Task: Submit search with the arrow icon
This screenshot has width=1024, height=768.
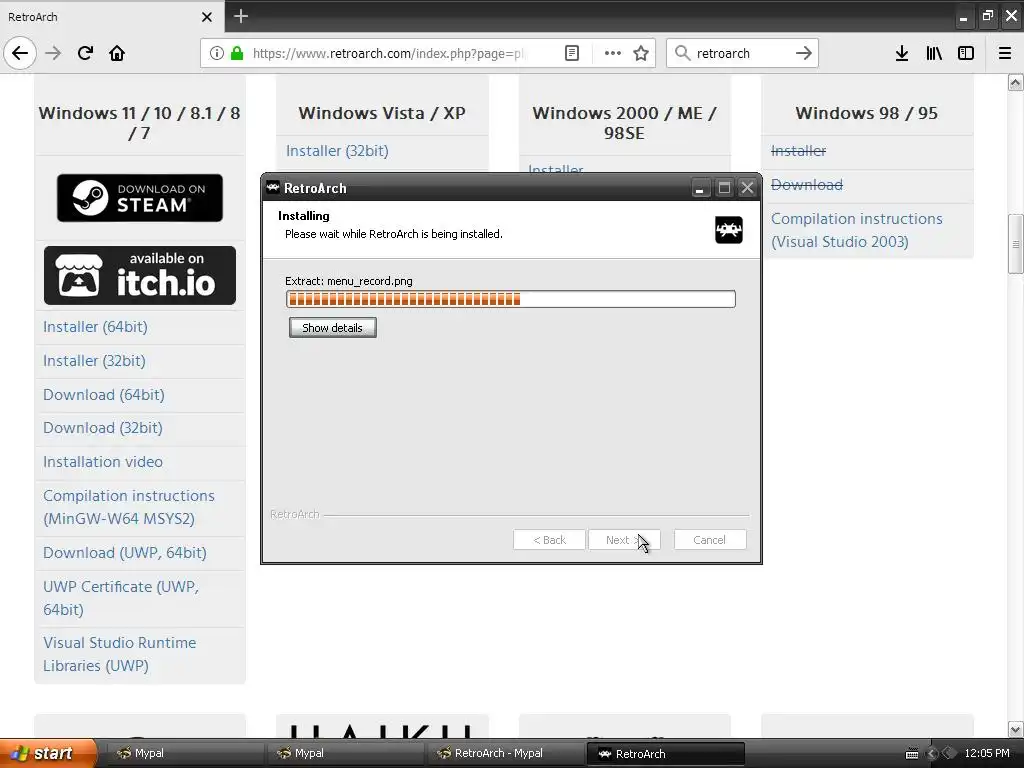Action: (804, 53)
